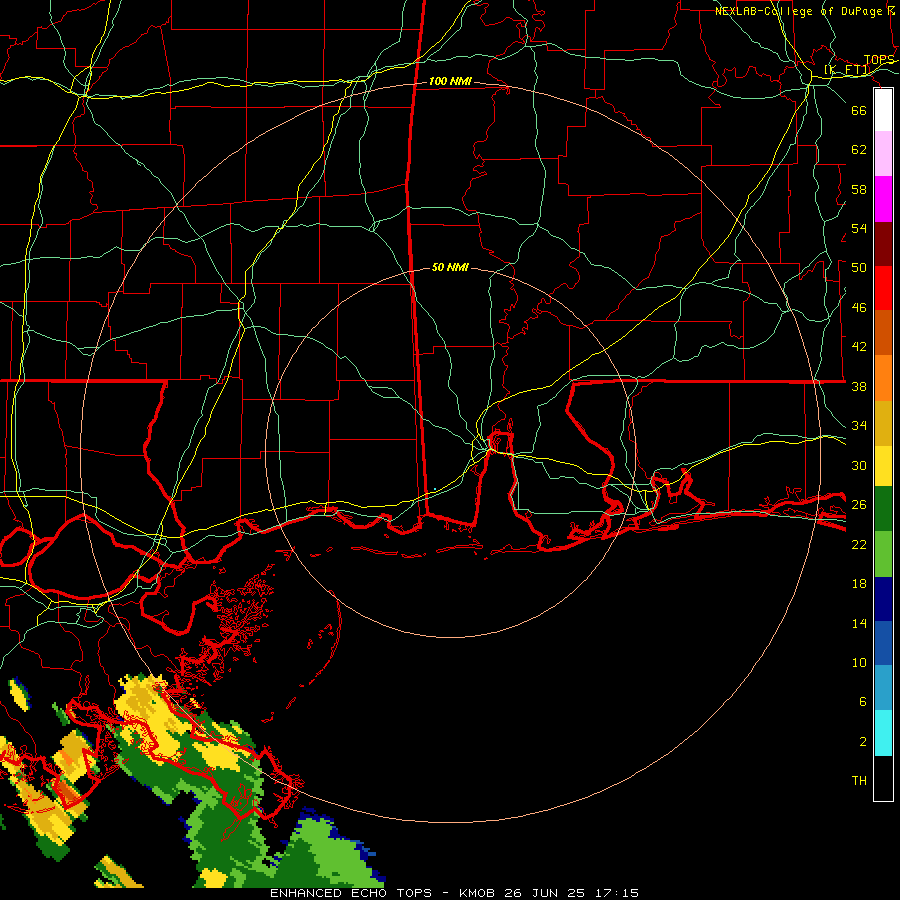Click the legend scale value 50
Screen dimensions: 900x900
coord(859,268)
